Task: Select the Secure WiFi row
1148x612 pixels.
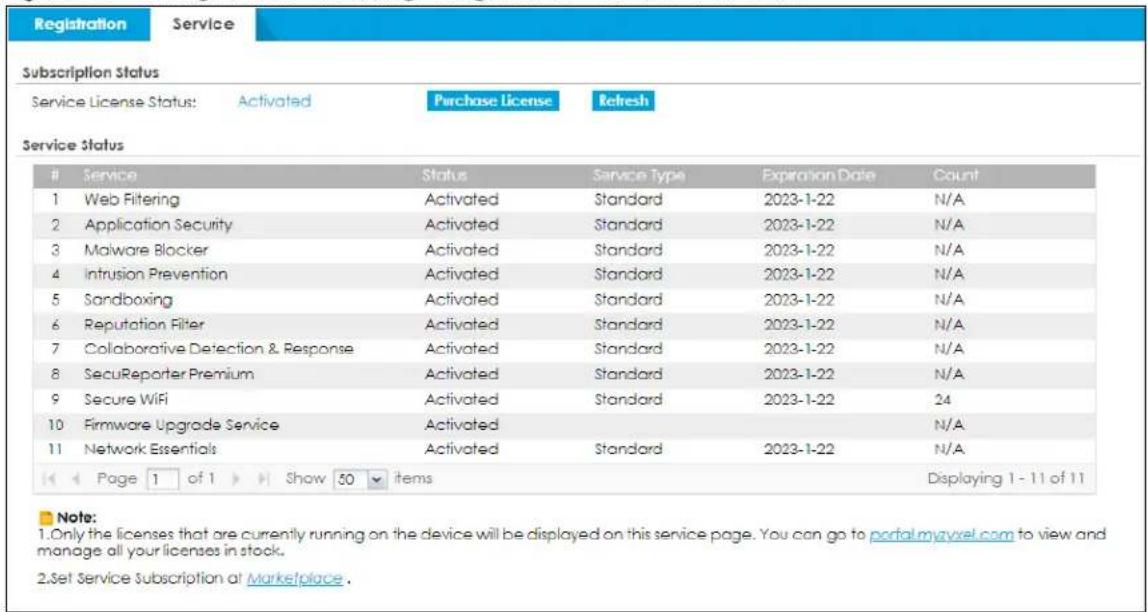Action: pyautogui.click(x=564, y=400)
